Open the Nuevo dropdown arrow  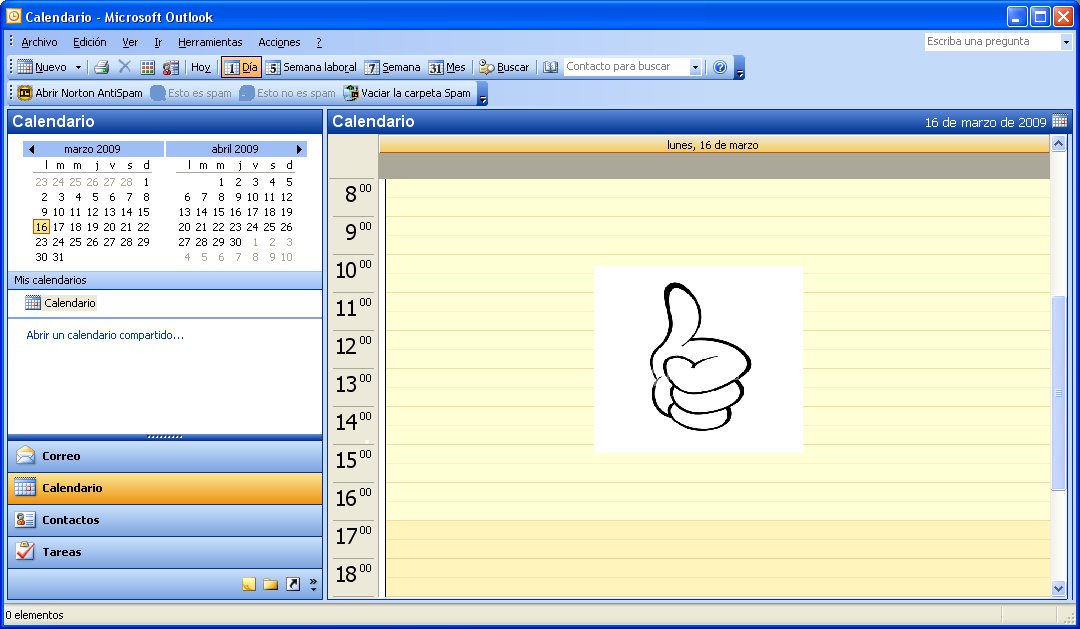[x=76, y=66]
